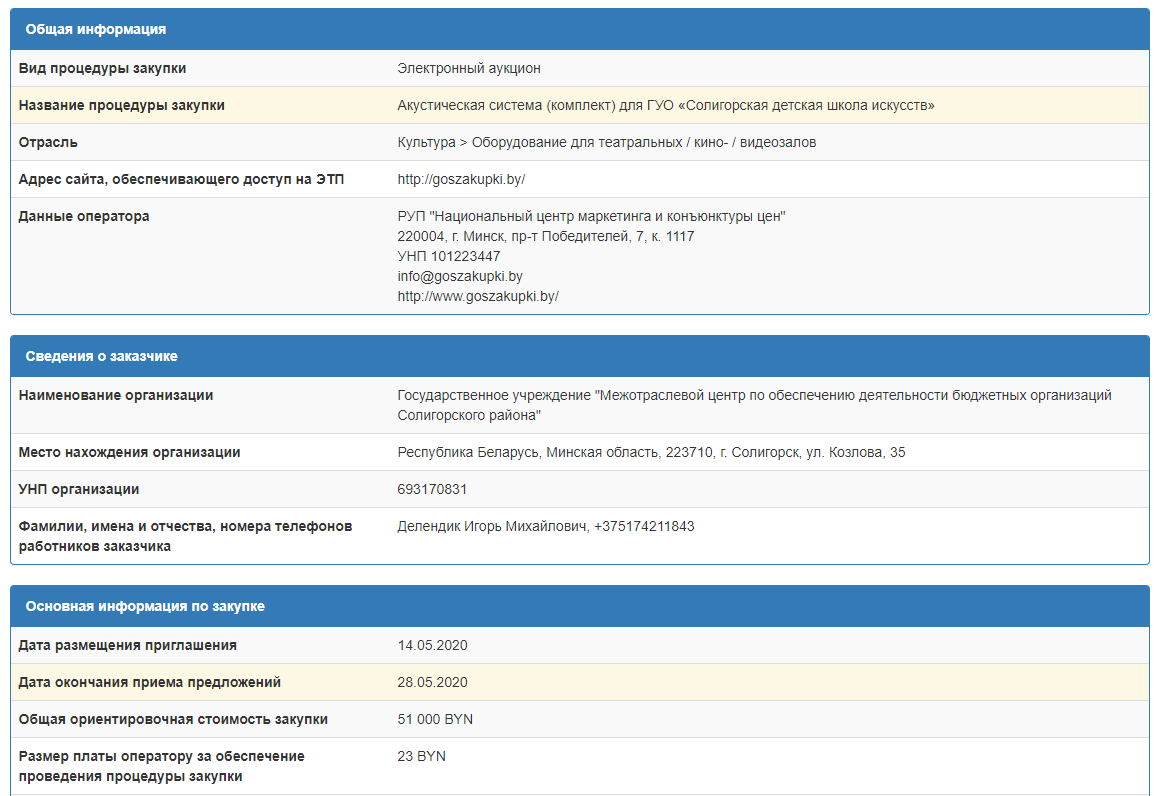
Task: Click the operator fee value 23 BYN
Action: click(421, 756)
